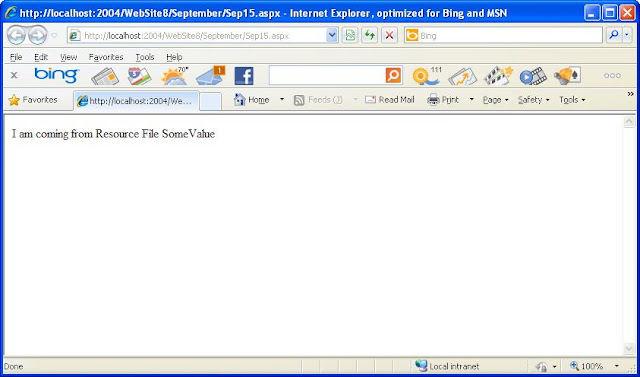This screenshot has height=377, width=640.
Task: Open the Help menu
Action: point(174,57)
